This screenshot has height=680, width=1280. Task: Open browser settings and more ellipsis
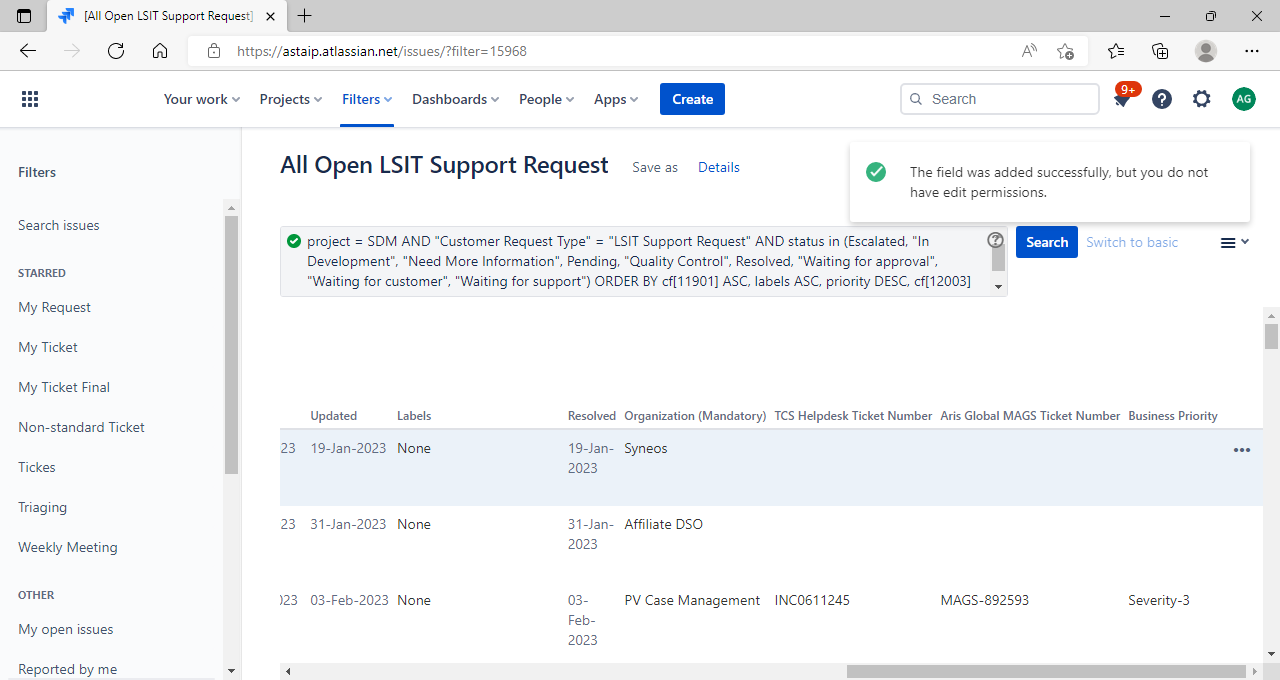(1252, 51)
